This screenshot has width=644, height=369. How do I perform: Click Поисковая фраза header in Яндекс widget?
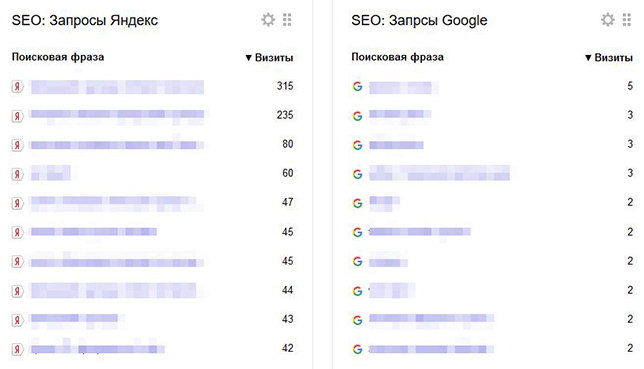pyautogui.click(x=58, y=57)
